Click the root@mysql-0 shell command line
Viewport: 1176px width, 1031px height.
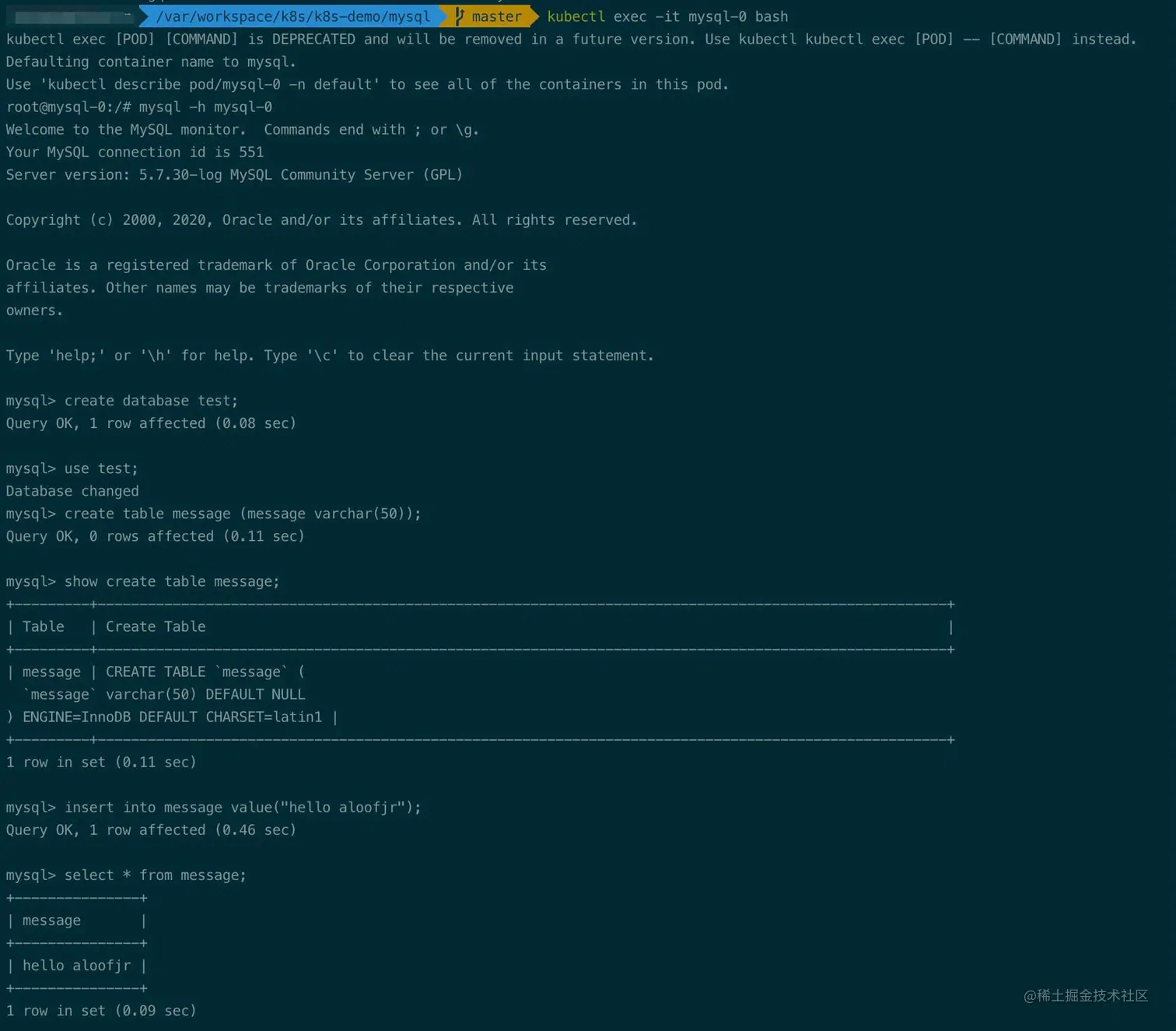(x=139, y=107)
